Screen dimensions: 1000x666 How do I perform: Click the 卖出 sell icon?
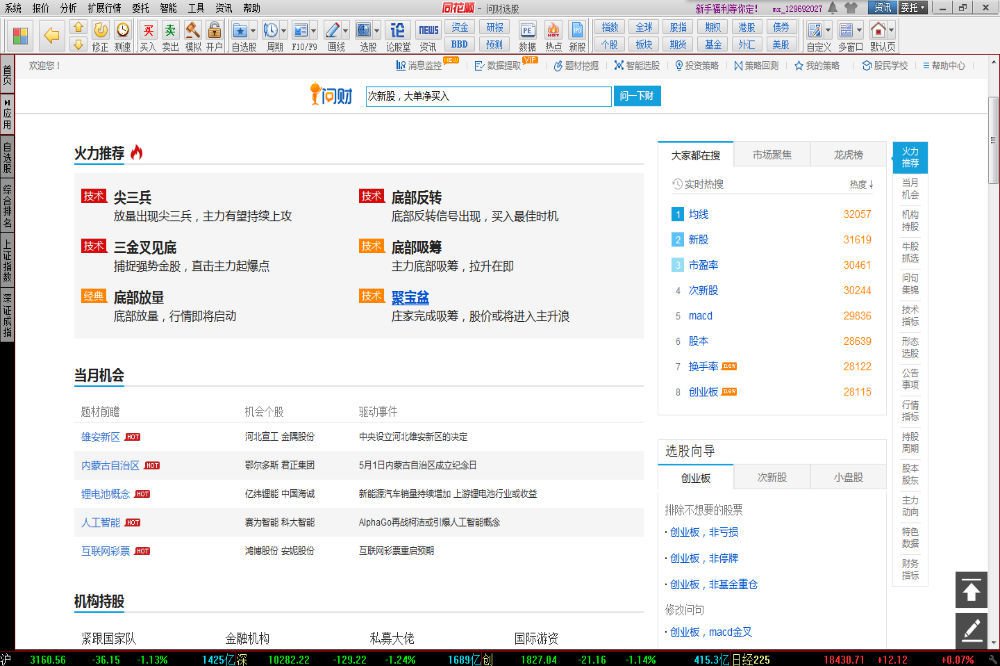pos(170,36)
